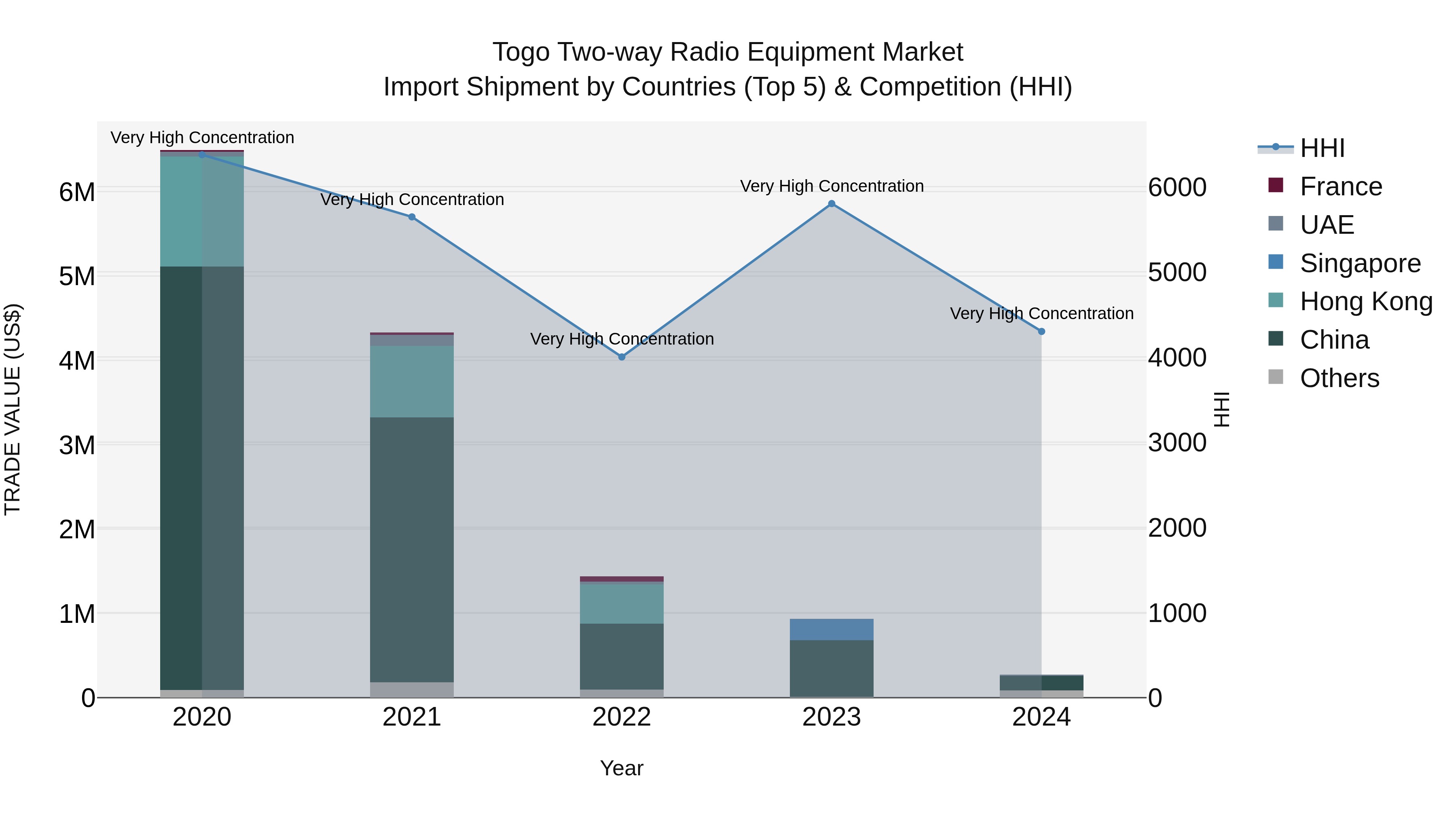Click the HHI data point for 2020
Screen dimensions: 1456x819
(x=202, y=154)
